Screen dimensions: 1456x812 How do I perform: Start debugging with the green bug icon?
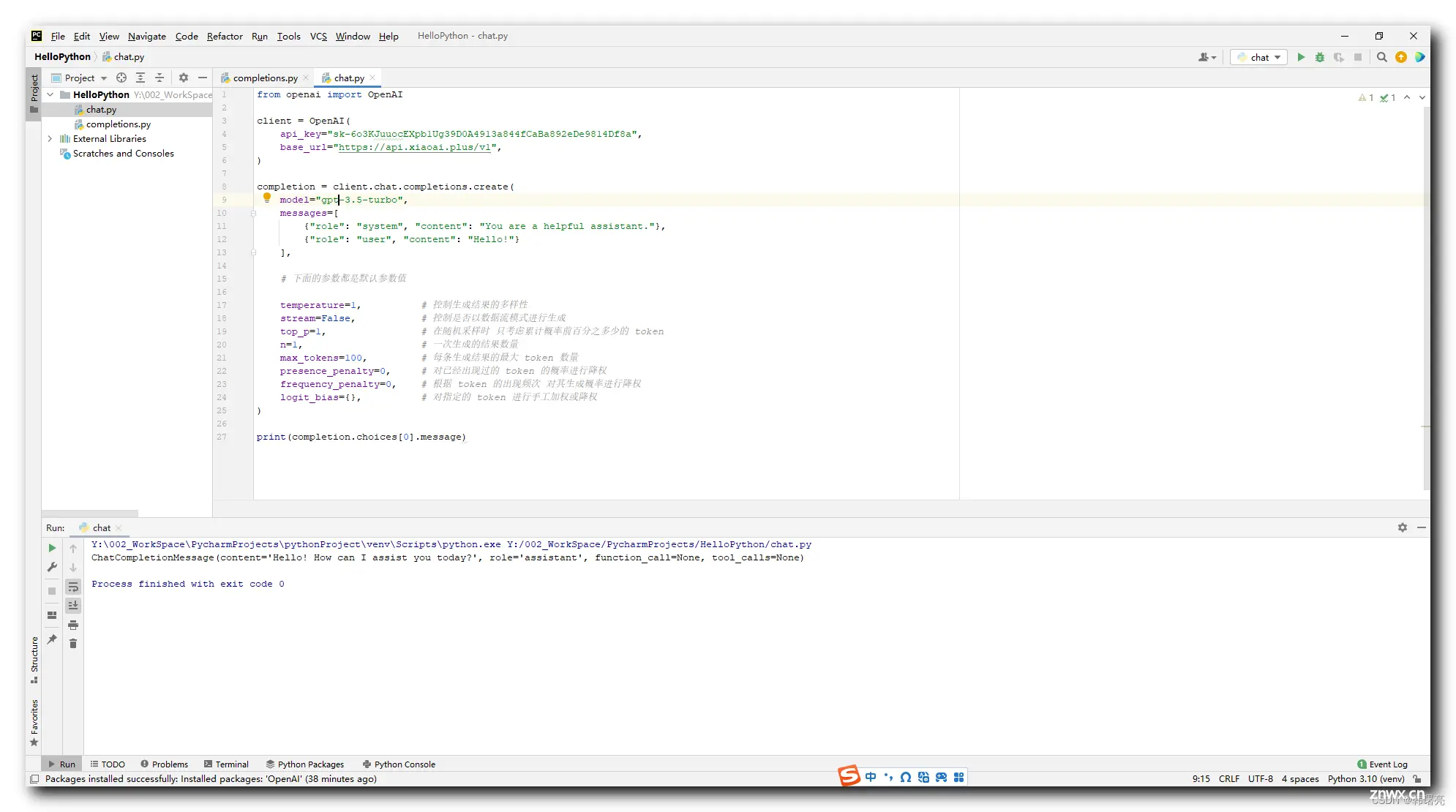point(1320,57)
